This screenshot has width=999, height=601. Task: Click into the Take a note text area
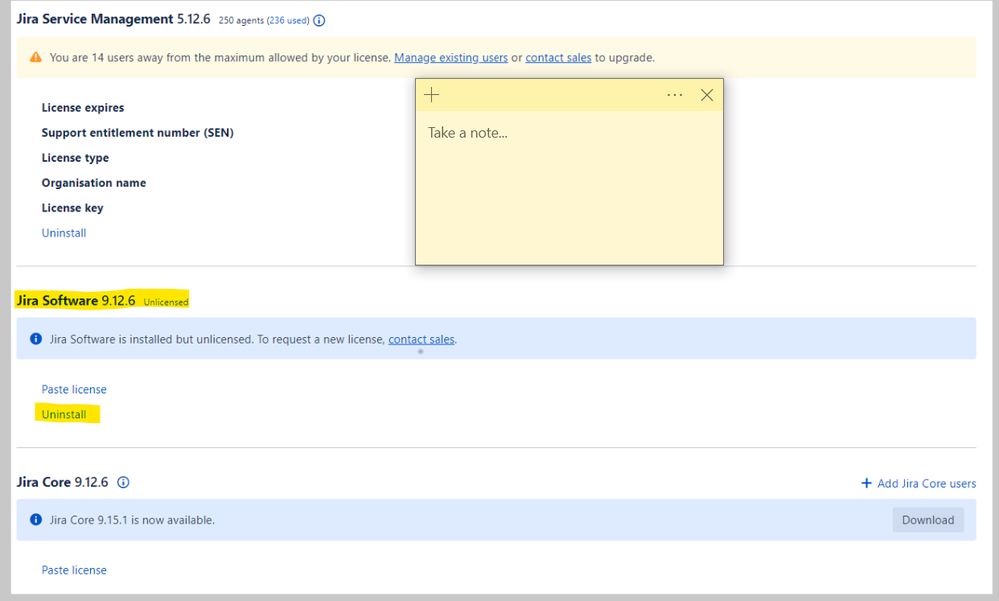[x=569, y=188]
